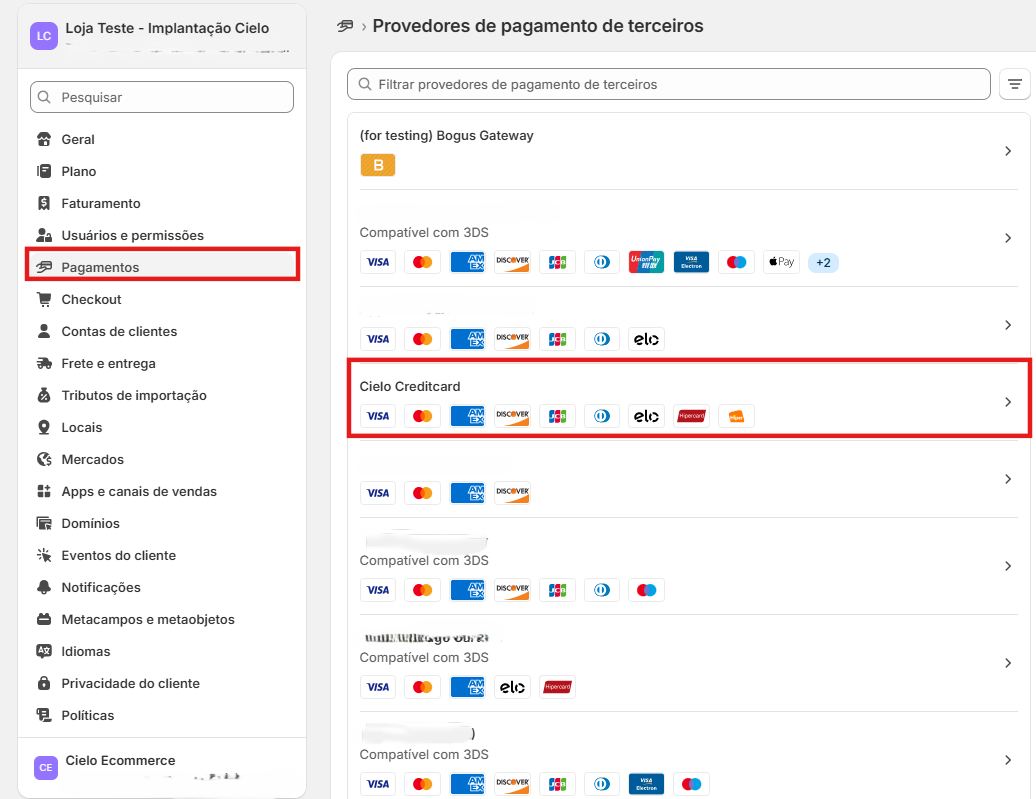Click the Eventos do cliente icon
Screen dimensions: 1036x799
pos(44,555)
